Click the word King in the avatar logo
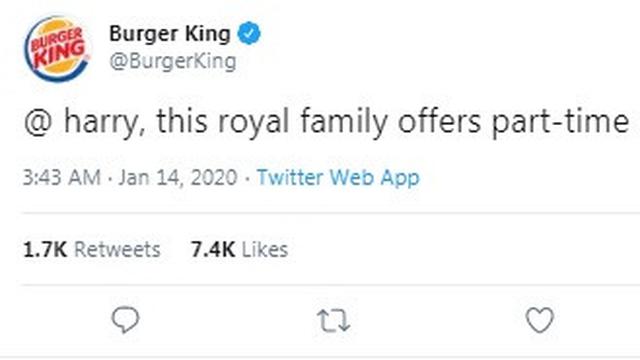640x360 pixels. [x=60, y=54]
